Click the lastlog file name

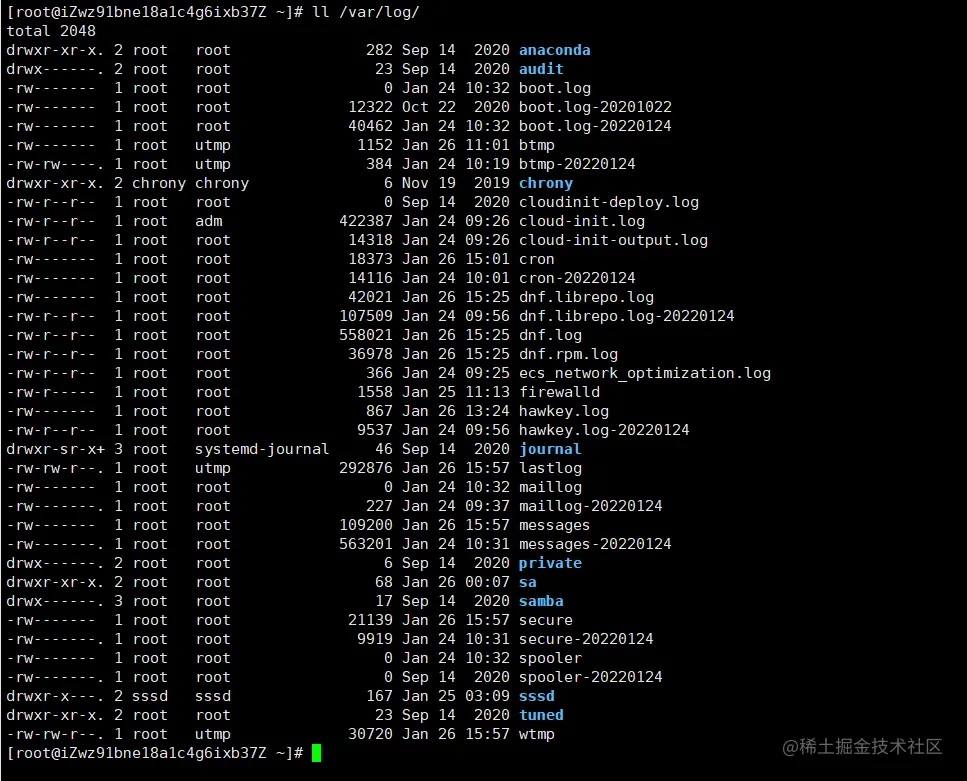(550, 469)
